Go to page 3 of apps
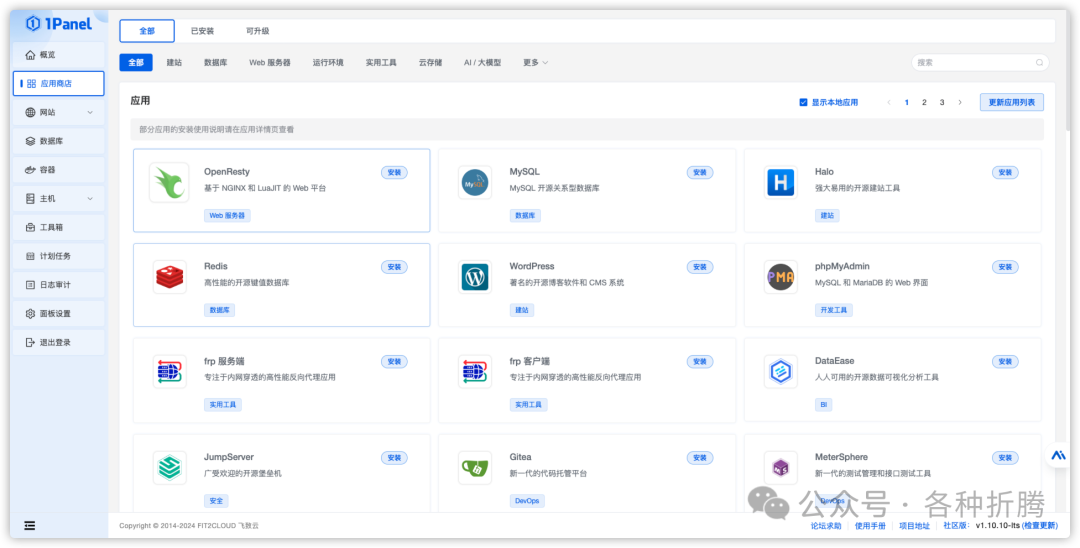This screenshot has height=548, width=1080. click(x=942, y=102)
